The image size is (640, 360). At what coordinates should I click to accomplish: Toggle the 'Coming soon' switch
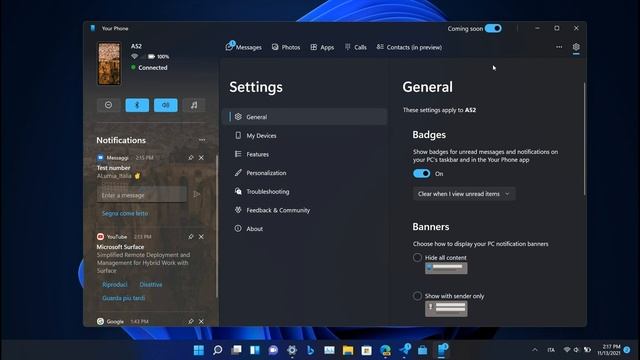click(x=493, y=29)
